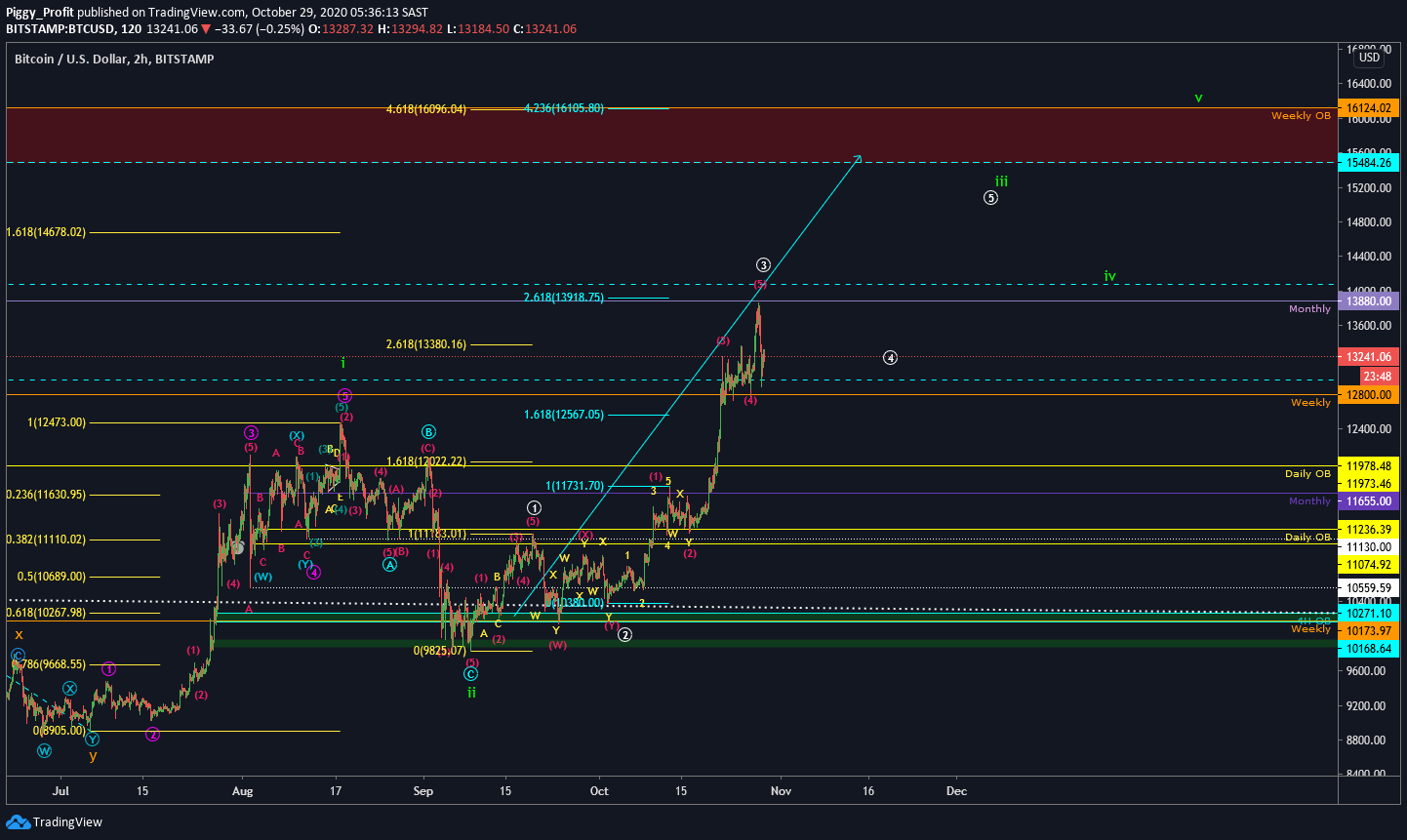Select the 0.5(10689.00) Fibonacci label
The width and height of the screenshot is (1407, 840).
52,577
